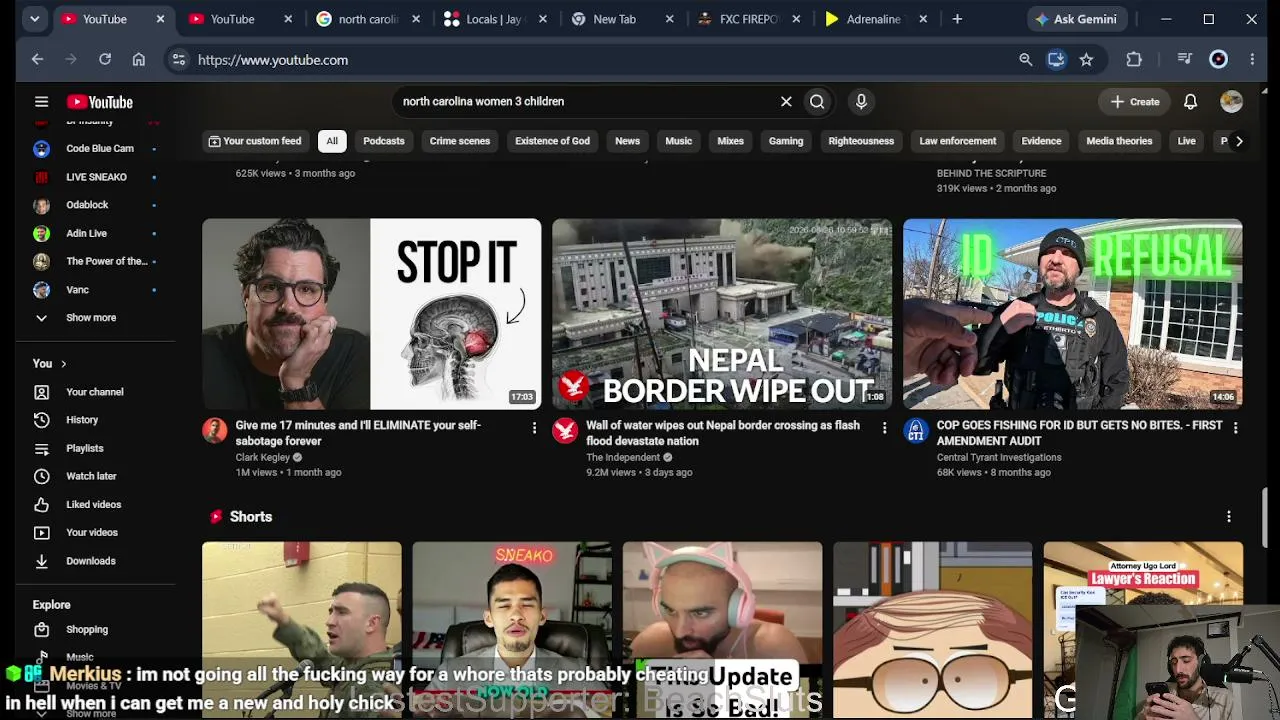The width and height of the screenshot is (1280, 720).
Task: Switch to the FXC FIREPO browser tab
Action: [x=748, y=19]
